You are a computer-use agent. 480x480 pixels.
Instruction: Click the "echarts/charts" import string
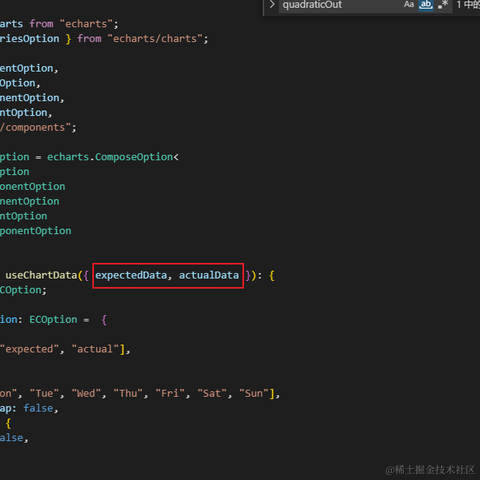tap(155, 39)
